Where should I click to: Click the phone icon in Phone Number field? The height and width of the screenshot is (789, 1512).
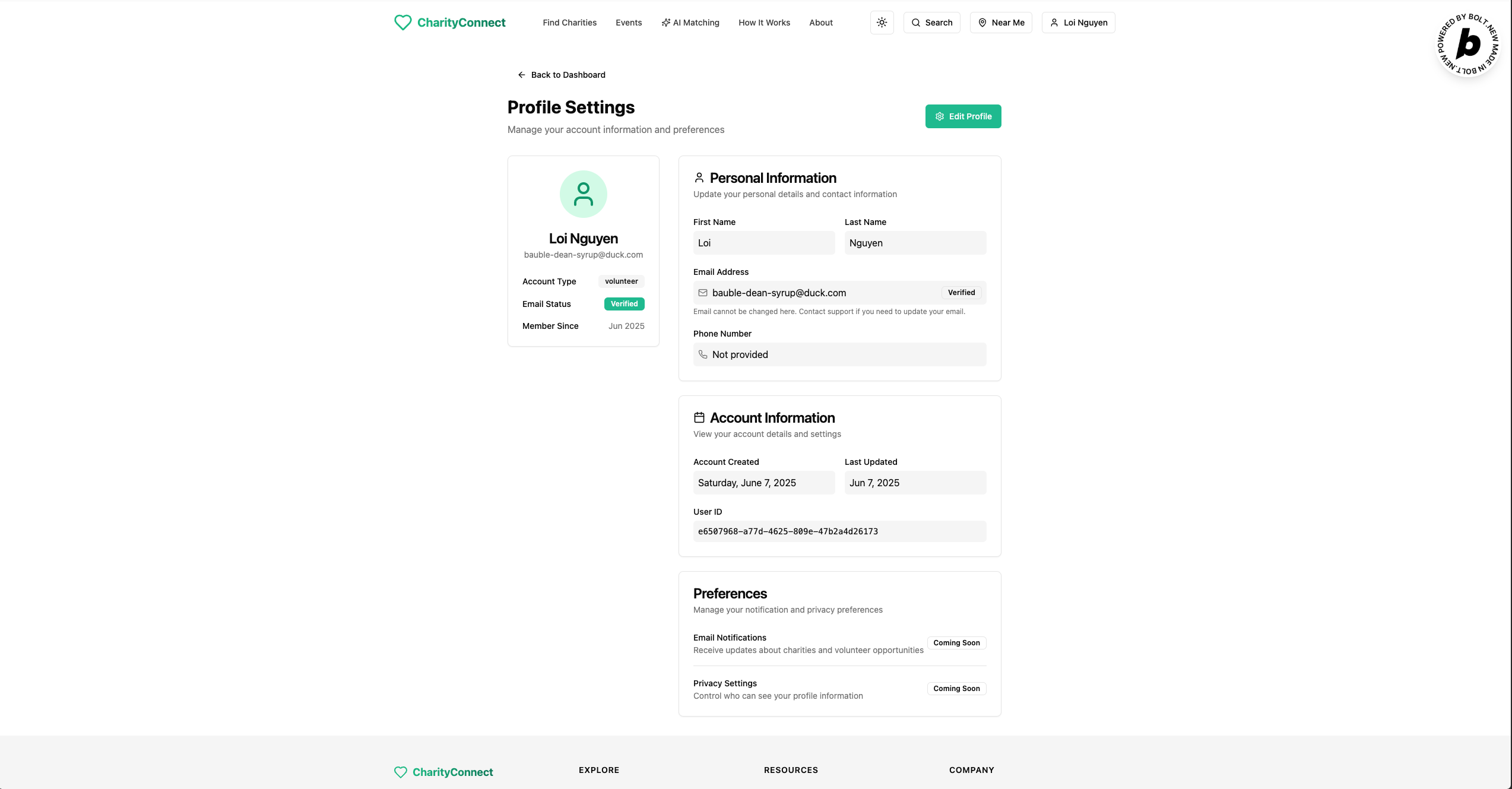click(703, 354)
